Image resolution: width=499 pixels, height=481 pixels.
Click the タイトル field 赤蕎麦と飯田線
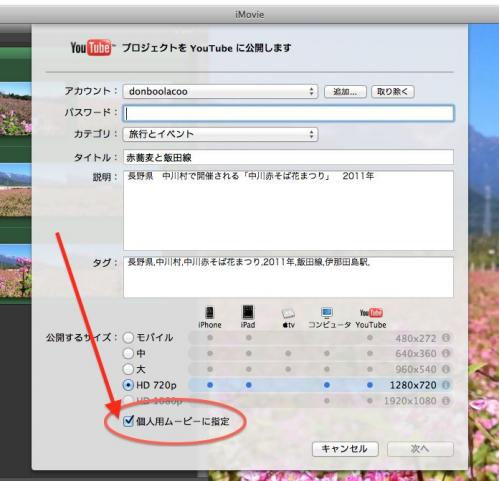click(x=288, y=157)
